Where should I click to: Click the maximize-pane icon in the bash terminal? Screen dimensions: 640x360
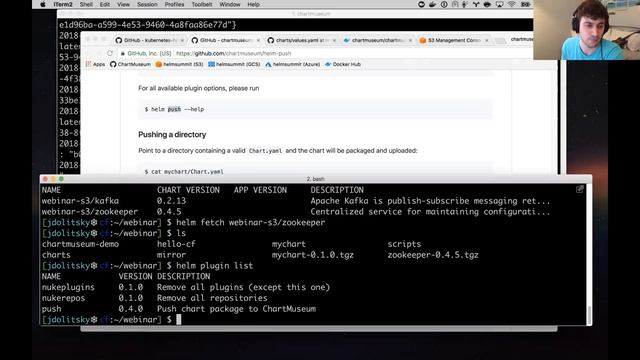coord(580,189)
